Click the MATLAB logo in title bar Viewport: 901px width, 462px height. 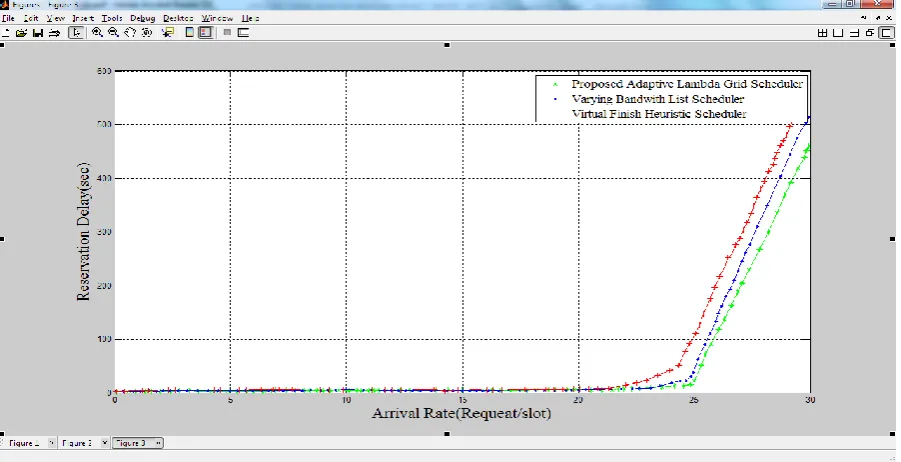(x=5, y=5)
